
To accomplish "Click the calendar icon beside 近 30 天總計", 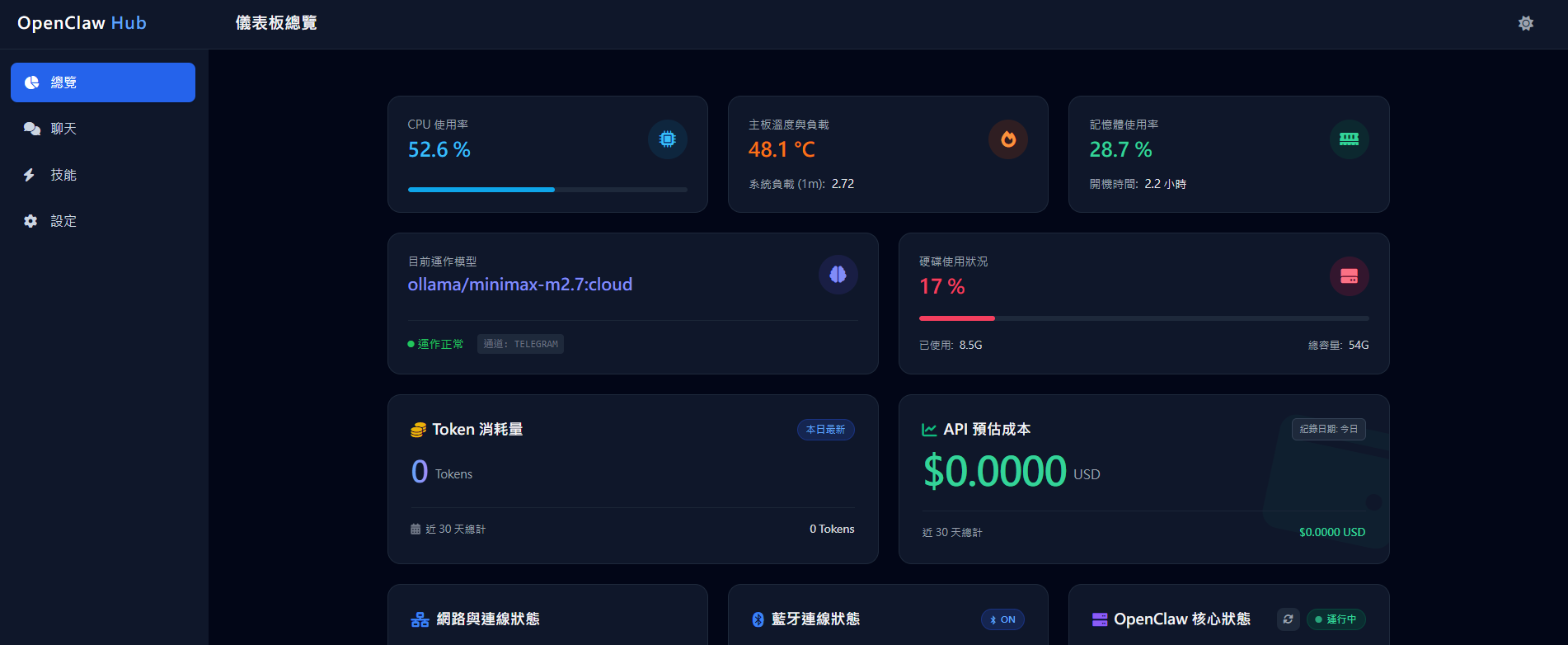I will click(415, 530).
